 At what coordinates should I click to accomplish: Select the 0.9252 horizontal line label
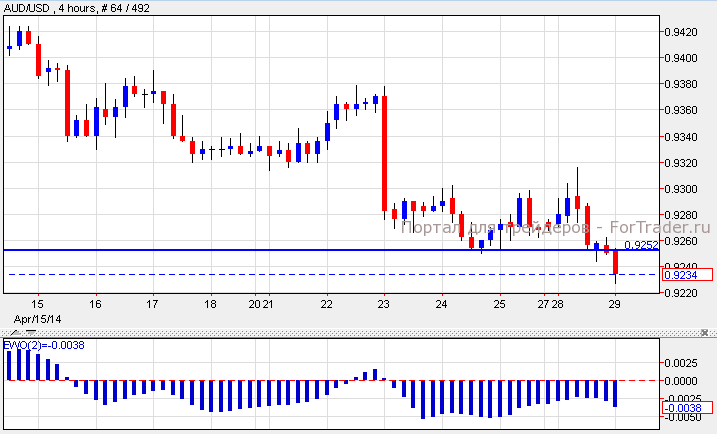coord(640,244)
